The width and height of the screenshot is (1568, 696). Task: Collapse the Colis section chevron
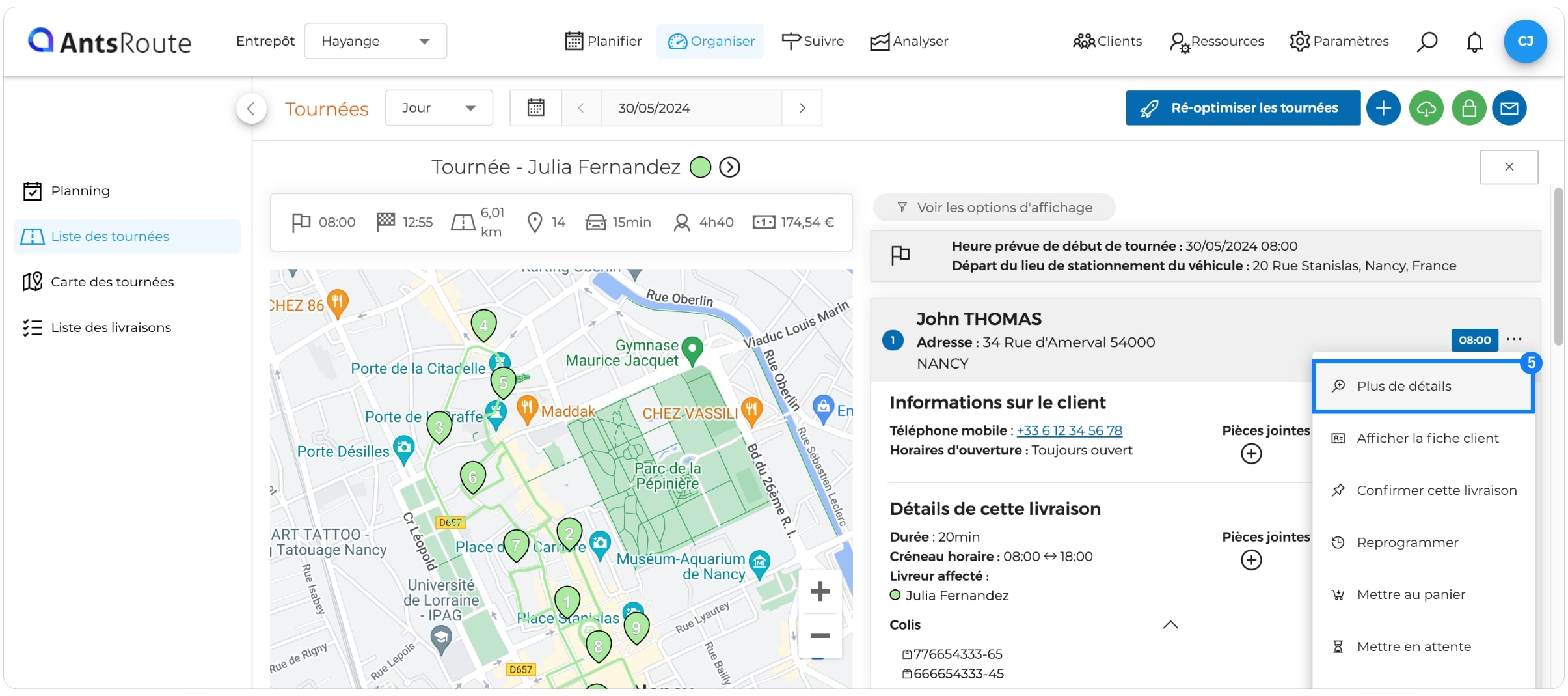click(x=1170, y=625)
